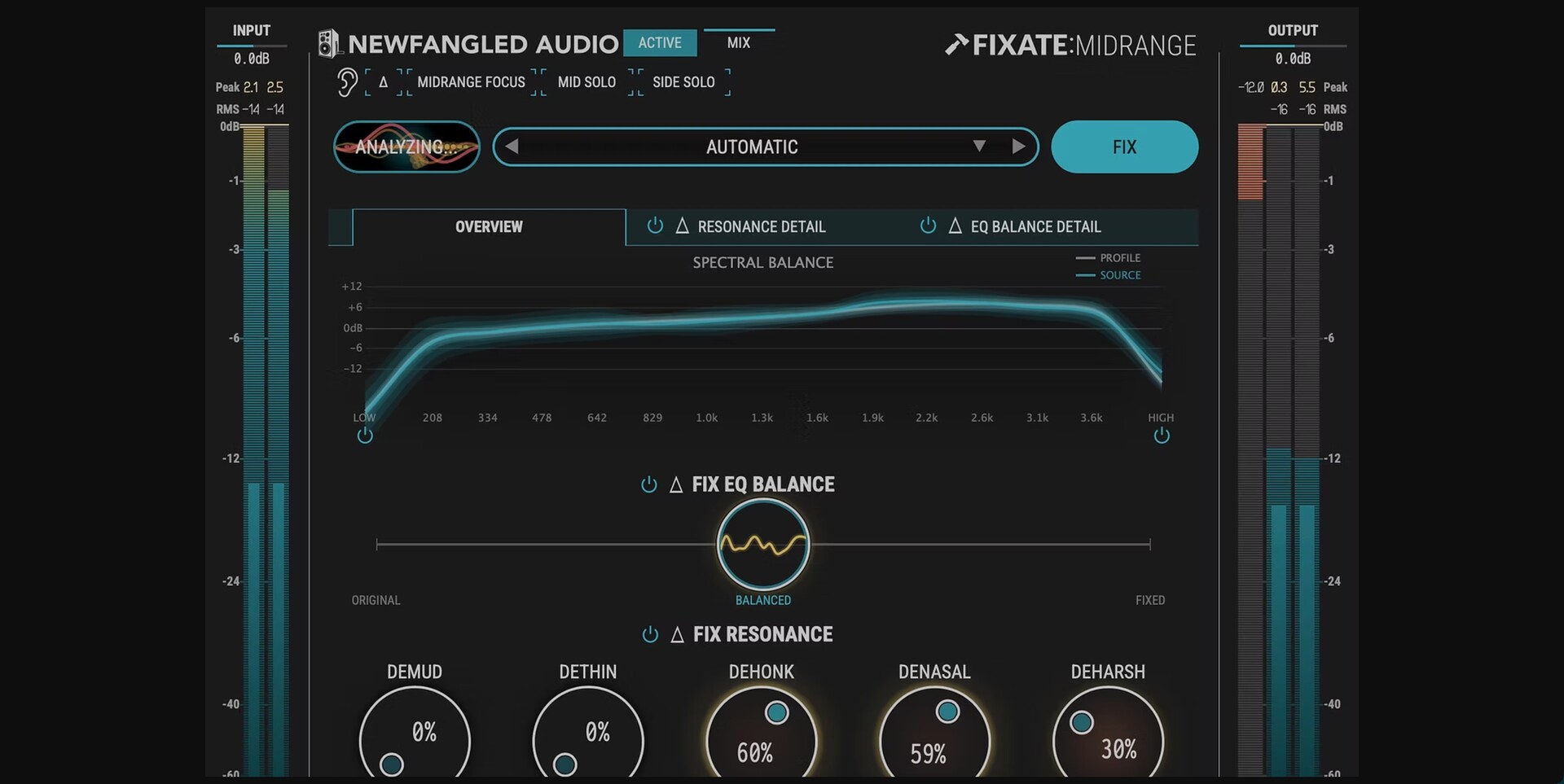Toggle the LOW band power icon
Image resolution: width=1564 pixels, height=784 pixels.
coord(365,436)
